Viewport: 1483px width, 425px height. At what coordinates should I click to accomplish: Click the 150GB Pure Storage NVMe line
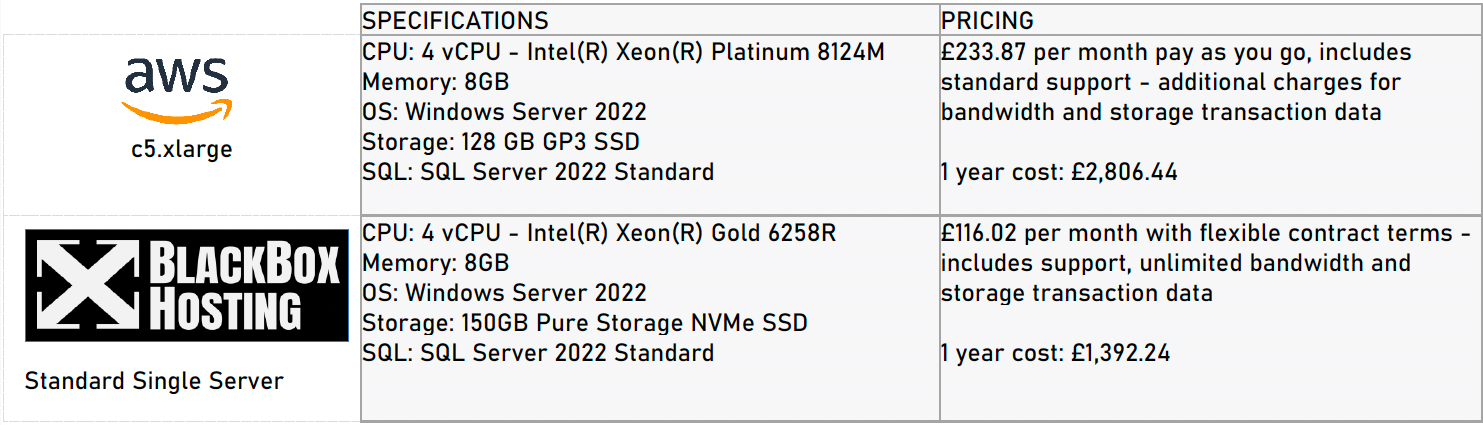(x=585, y=323)
